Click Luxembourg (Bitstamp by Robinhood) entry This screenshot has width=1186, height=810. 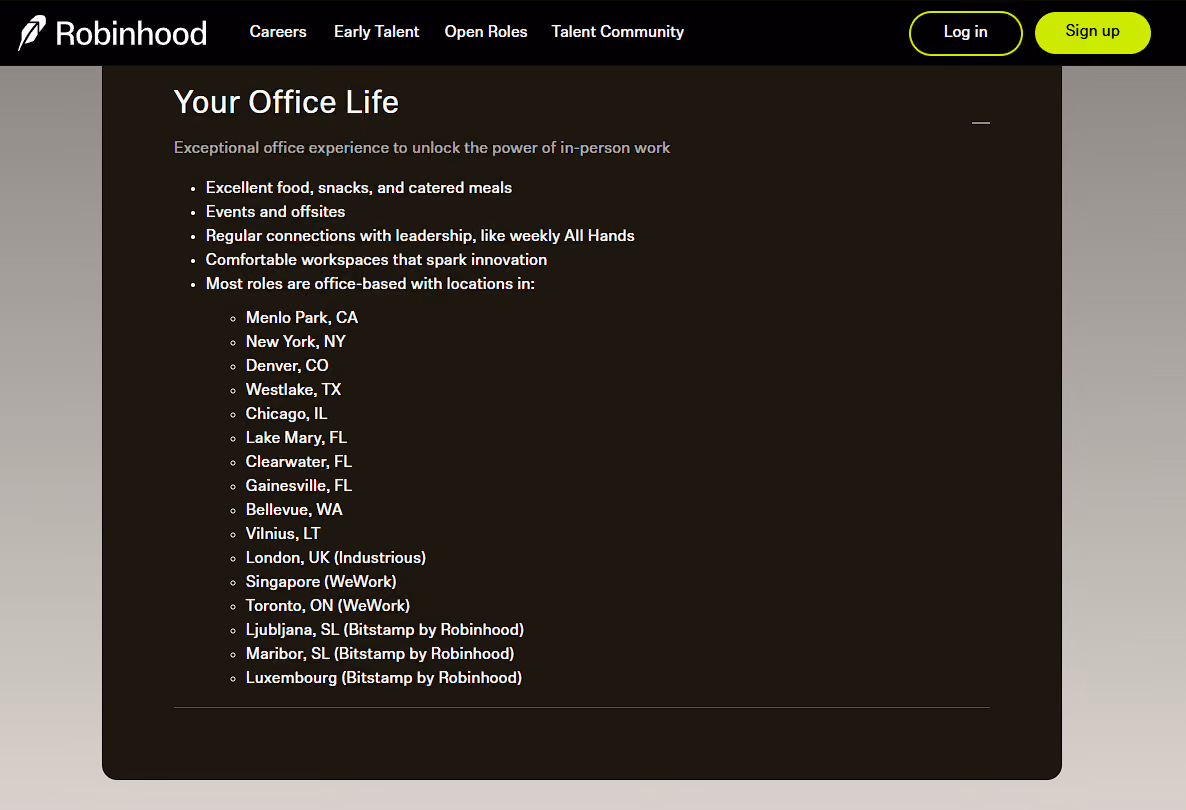(x=383, y=678)
